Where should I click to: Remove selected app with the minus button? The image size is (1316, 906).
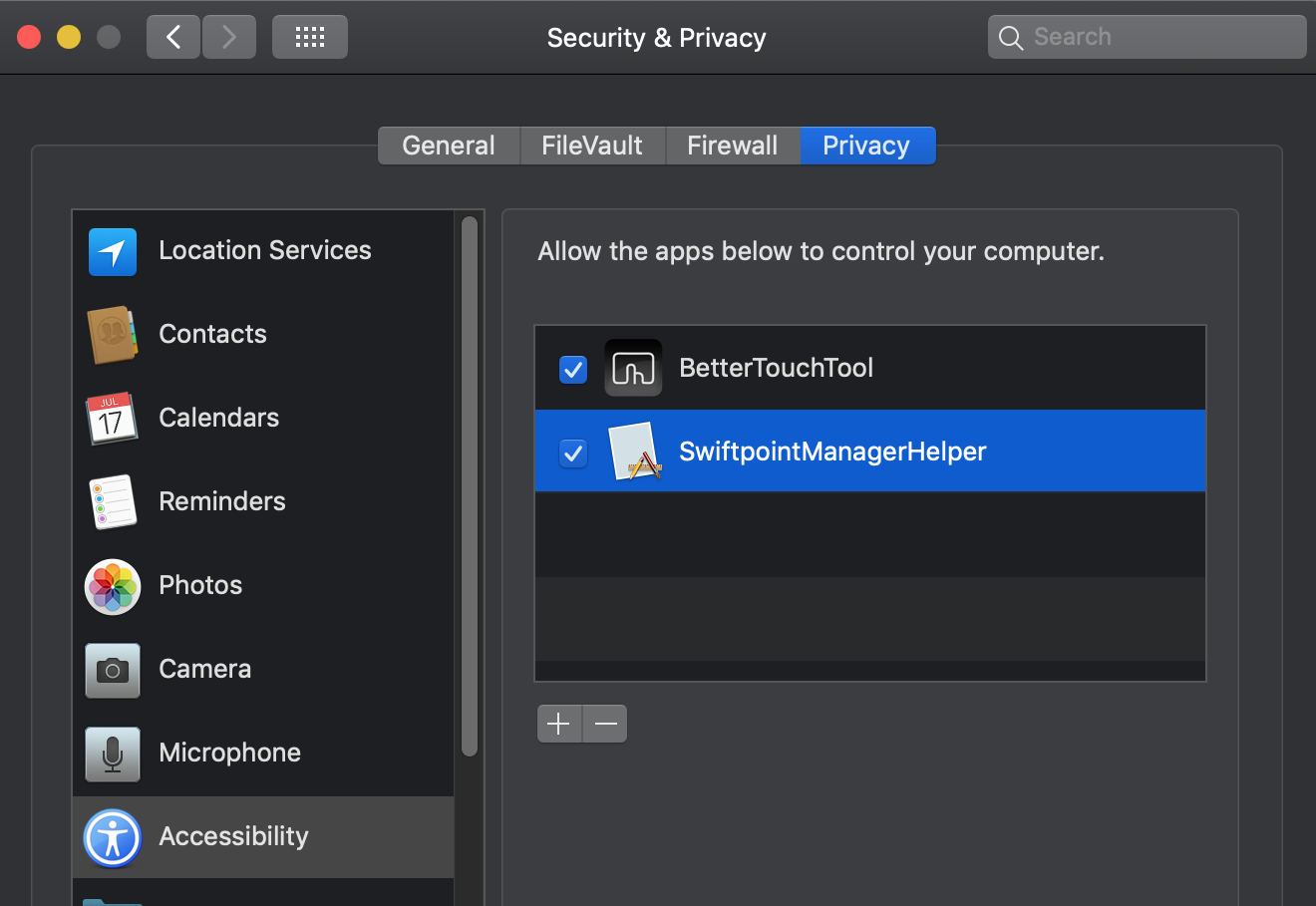(605, 724)
